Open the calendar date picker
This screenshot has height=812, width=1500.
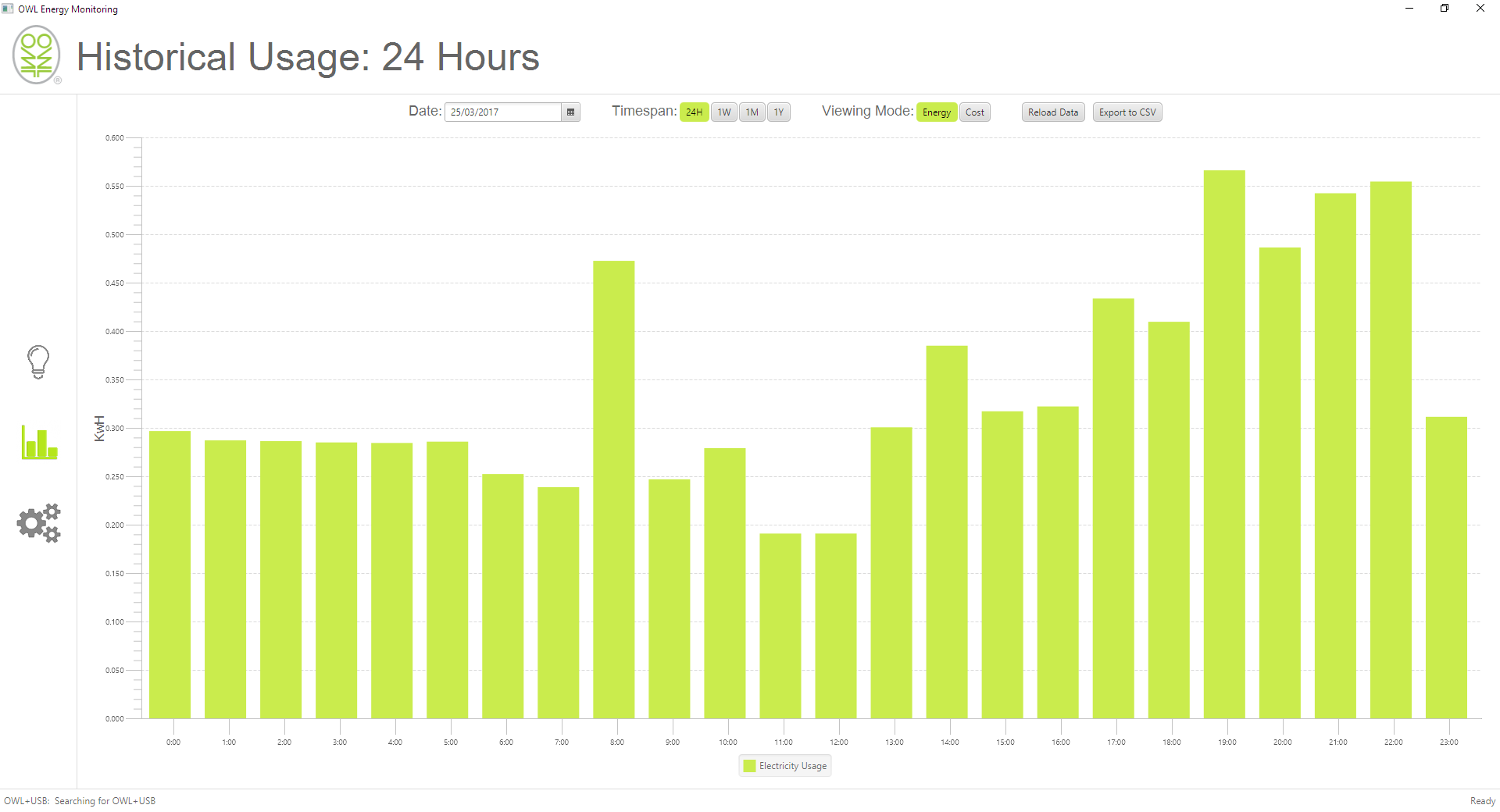click(x=570, y=112)
